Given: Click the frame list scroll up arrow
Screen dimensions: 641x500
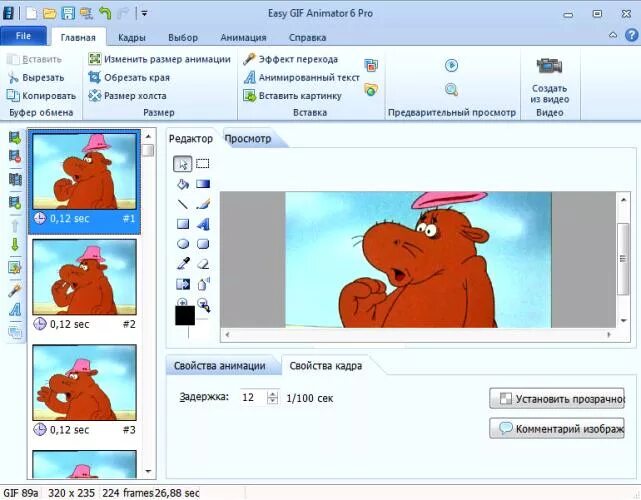Looking at the screenshot, I should pos(148,136).
